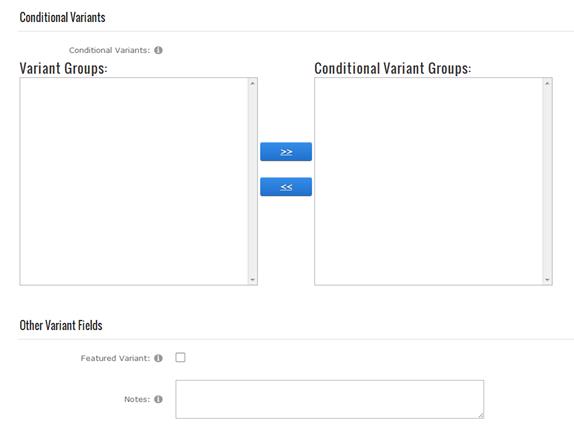Enable the Featured Variant checkbox
Screen dimensions: 574x424
[180, 357]
